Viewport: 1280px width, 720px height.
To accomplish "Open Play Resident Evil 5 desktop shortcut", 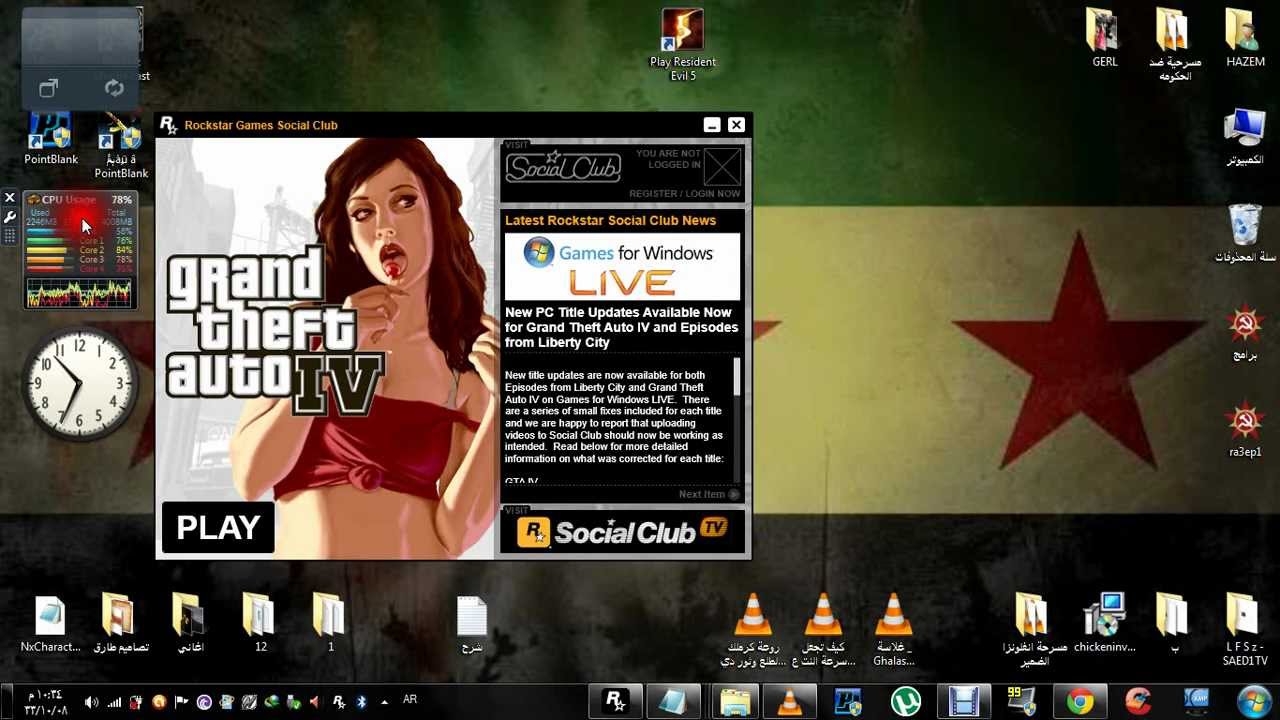I will 683,45.
